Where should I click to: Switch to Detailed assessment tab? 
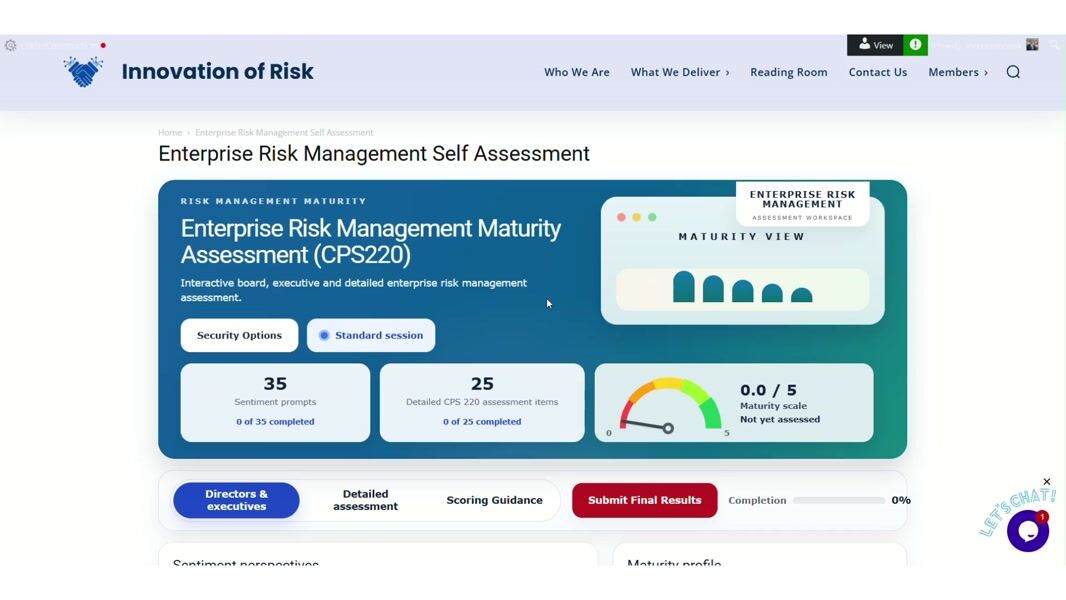click(x=365, y=500)
